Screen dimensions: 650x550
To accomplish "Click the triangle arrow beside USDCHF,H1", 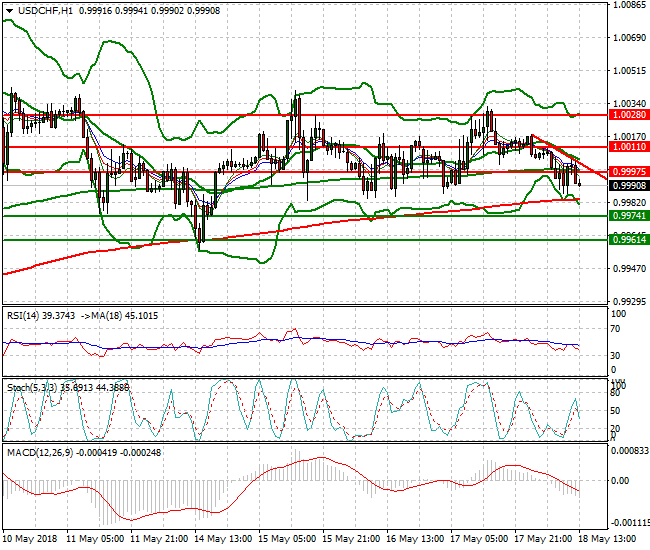I will pyautogui.click(x=10, y=11).
